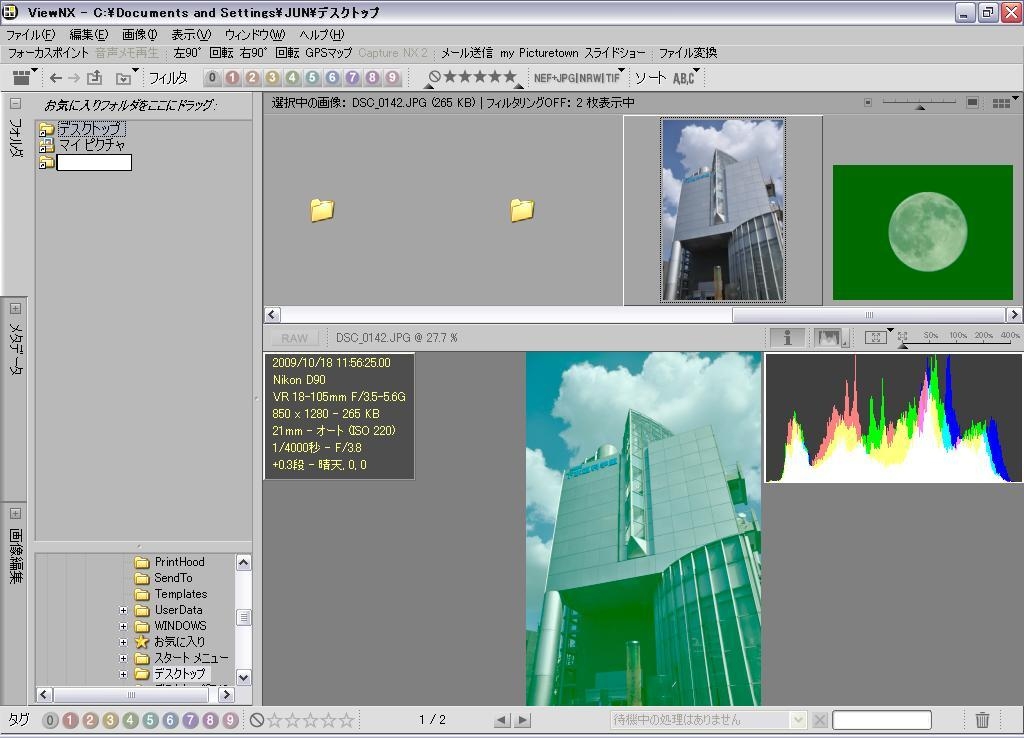1024x738 pixels.
Task: Expand the WINDOWS folder in tree
Action: coord(124,626)
